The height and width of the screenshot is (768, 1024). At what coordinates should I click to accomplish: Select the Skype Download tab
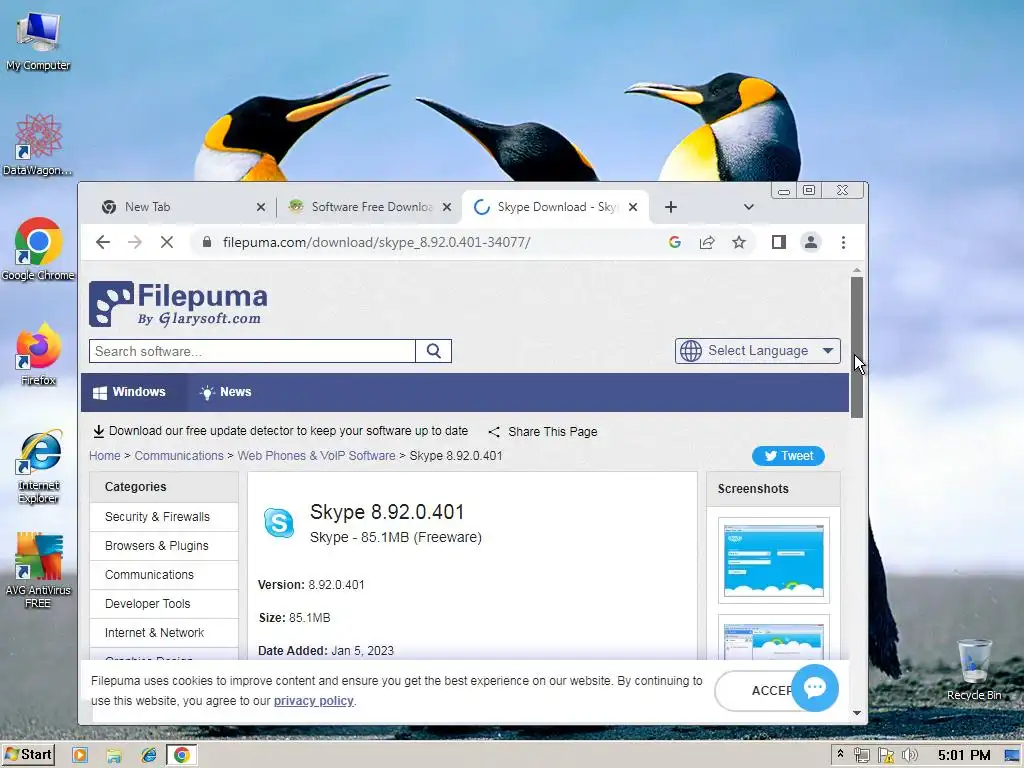pyautogui.click(x=555, y=207)
